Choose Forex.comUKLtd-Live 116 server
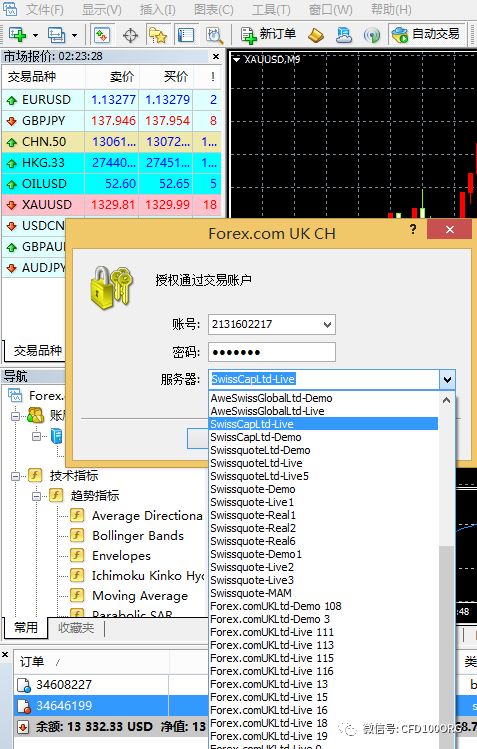The width and height of the screenshot is (477, 749). tap(324, 671)
